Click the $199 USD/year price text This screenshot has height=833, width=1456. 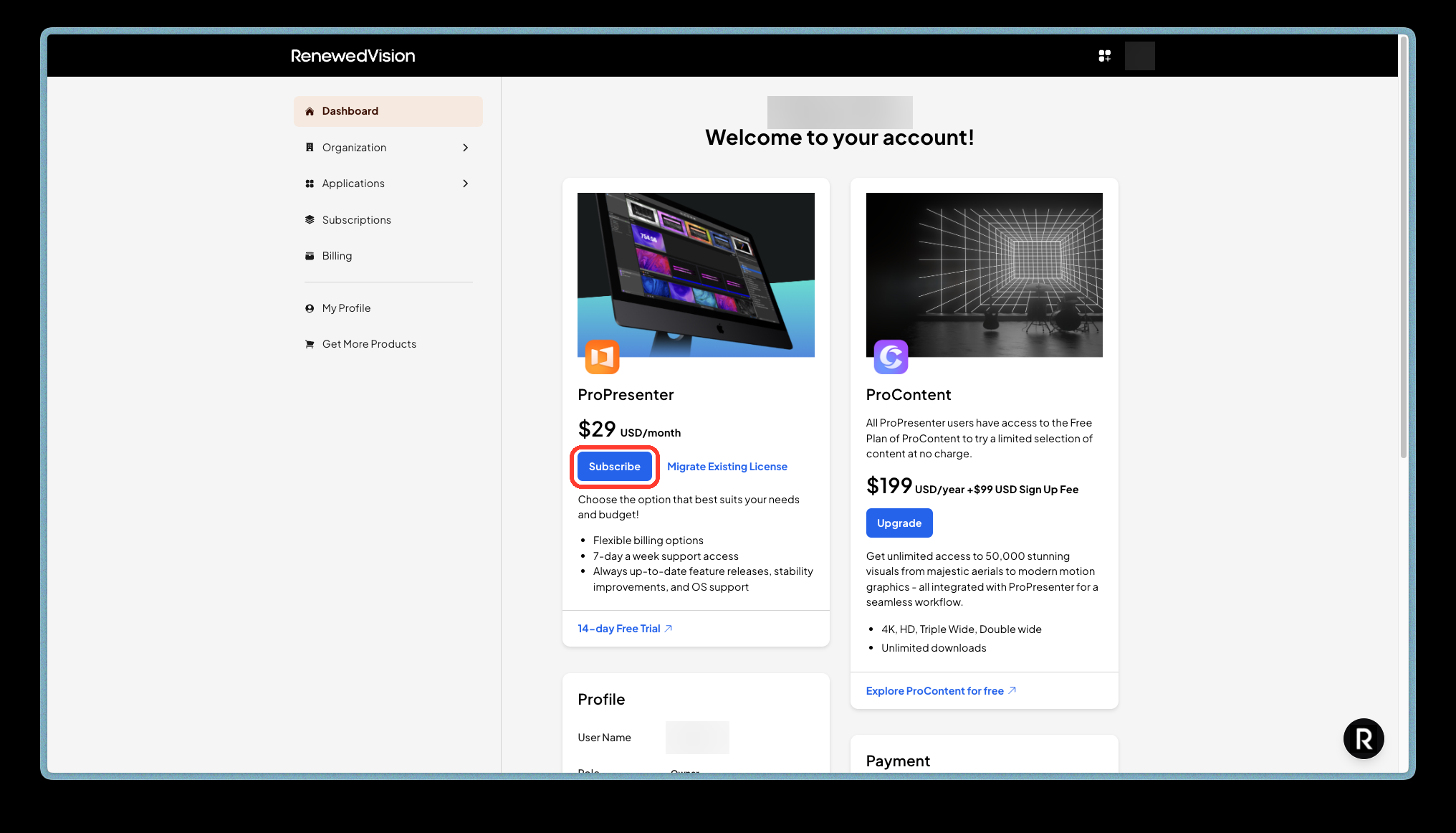point(972,486)
